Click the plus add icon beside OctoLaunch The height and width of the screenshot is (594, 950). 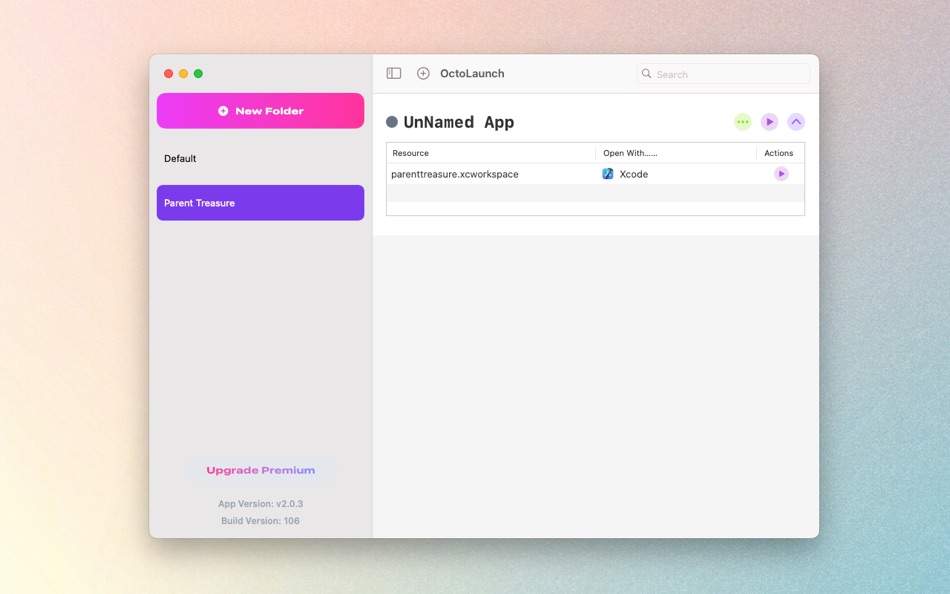(x=424, y=73)
